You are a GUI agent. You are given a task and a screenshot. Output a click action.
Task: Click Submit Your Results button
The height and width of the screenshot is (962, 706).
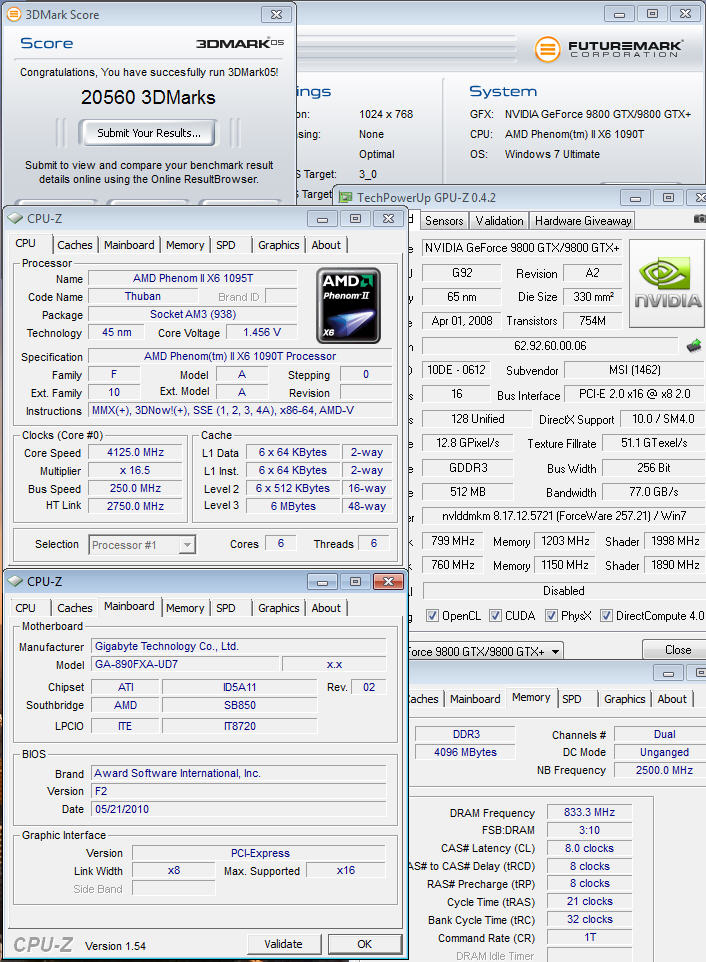(x=148, y=133)
